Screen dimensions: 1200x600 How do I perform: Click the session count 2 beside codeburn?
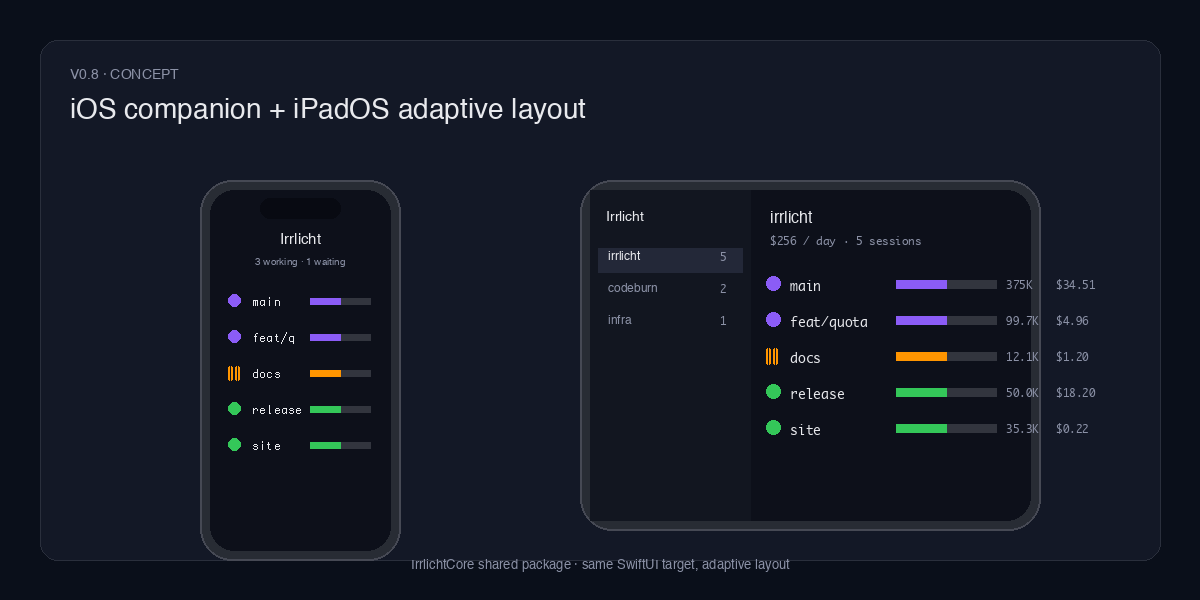tap(723, 289)
